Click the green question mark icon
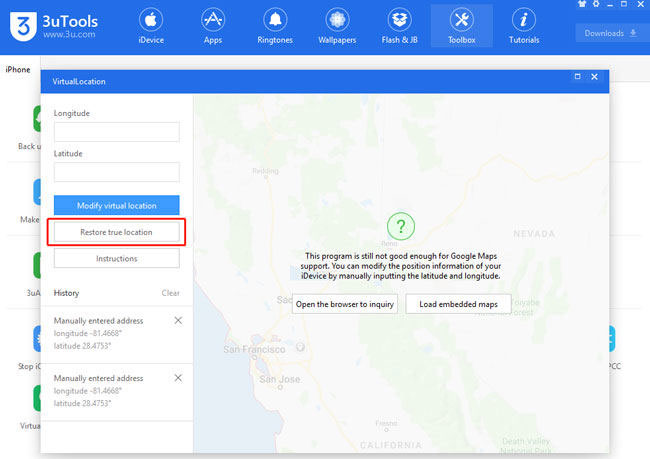 tap(401, 226)
